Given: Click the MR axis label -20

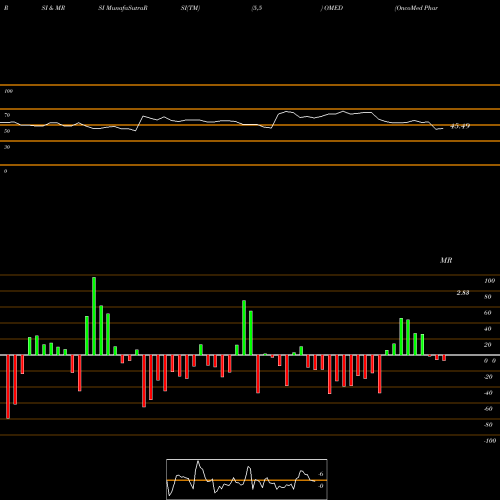Looking at the screenshot, I should pos(488,377).
